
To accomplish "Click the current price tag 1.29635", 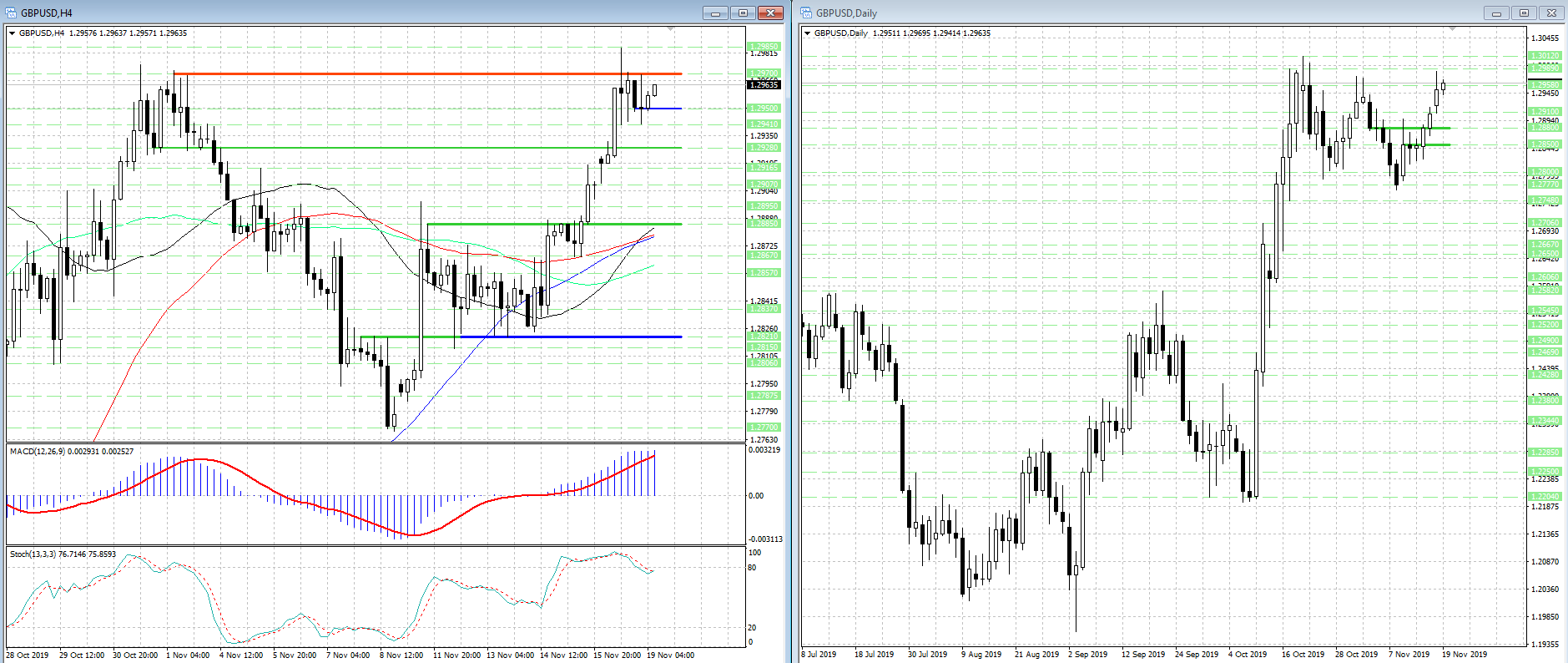I will [x=764, y=84].
